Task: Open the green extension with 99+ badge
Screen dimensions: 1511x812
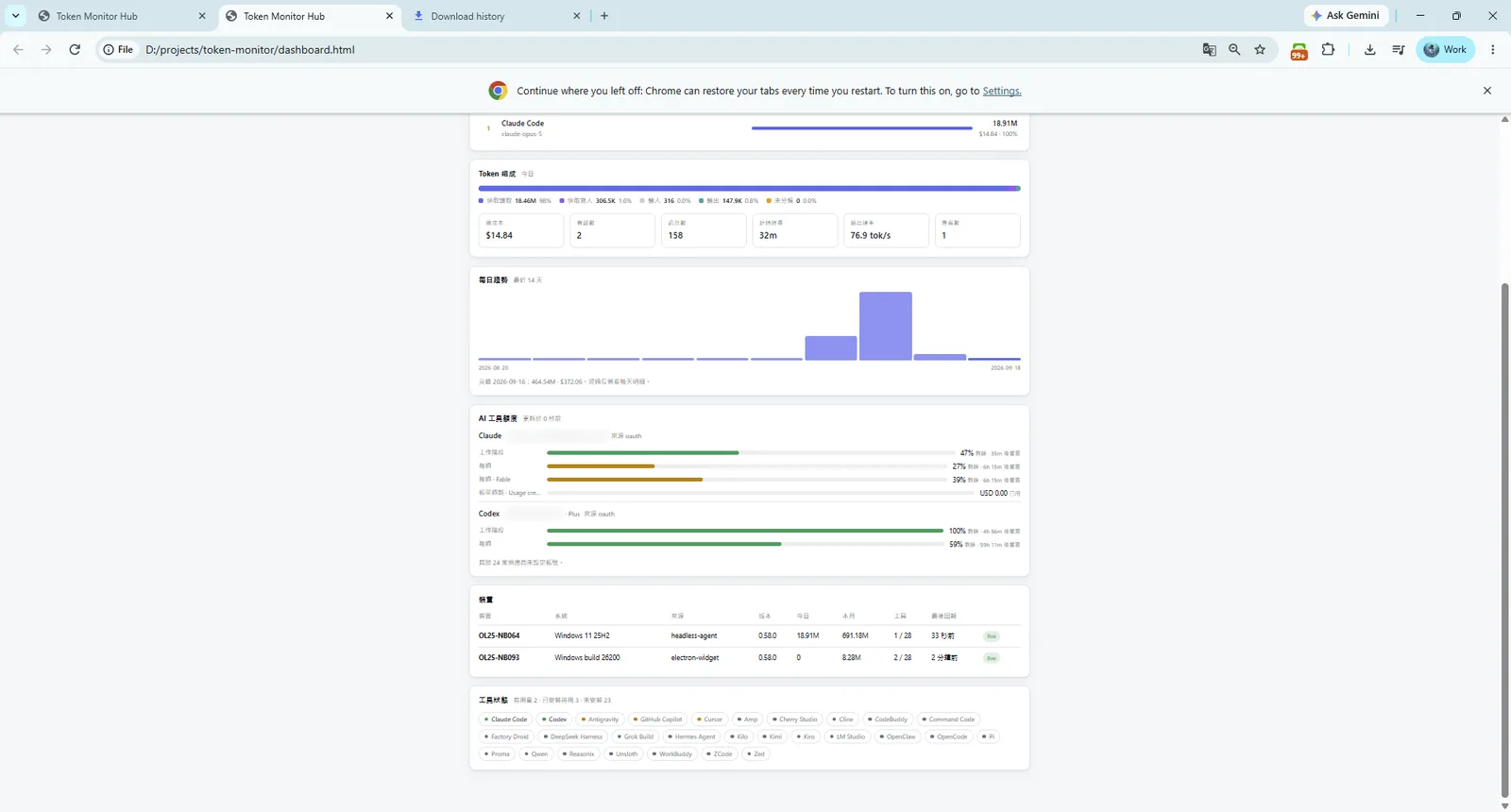Action: 1299,51
